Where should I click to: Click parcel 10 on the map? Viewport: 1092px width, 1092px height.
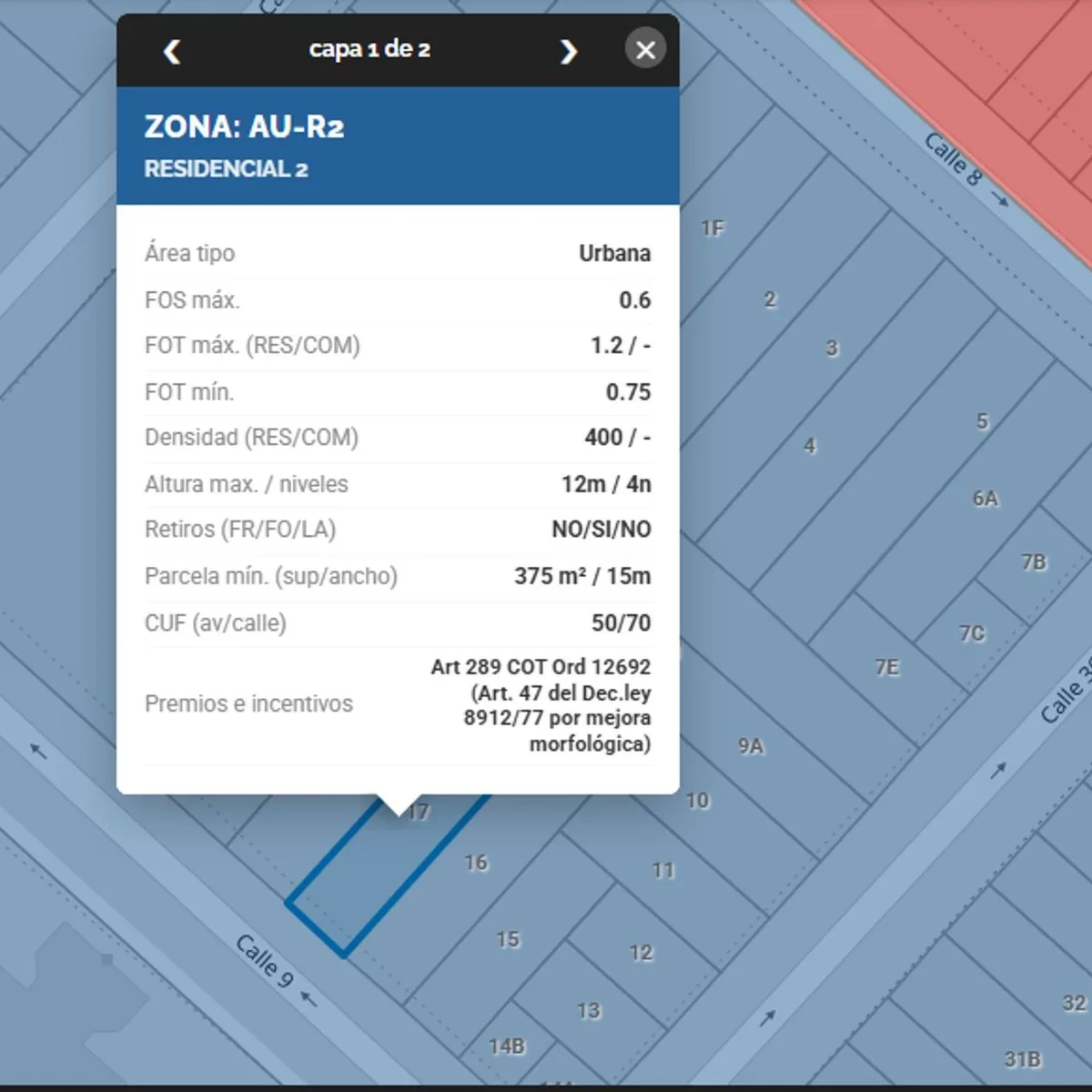(x=697, y=800)
